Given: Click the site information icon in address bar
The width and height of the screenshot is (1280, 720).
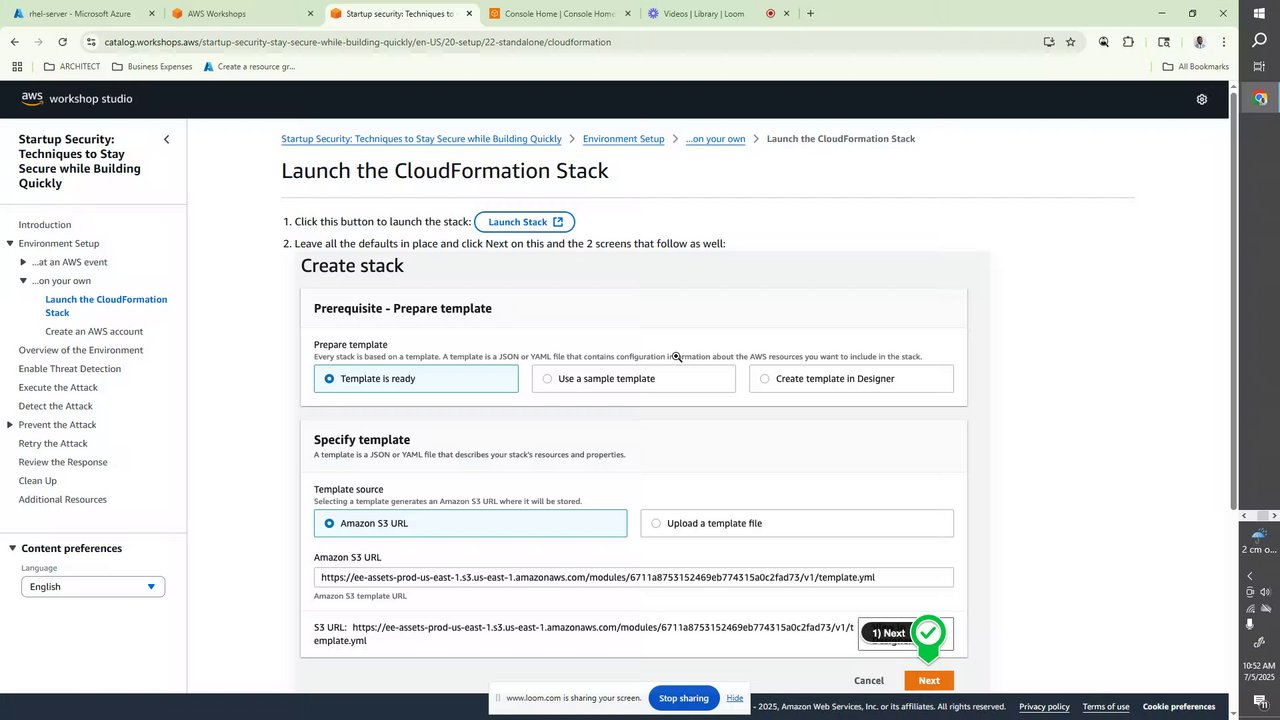Looking at the screenshot, I should pyautogui.click(x=91, y=42).
